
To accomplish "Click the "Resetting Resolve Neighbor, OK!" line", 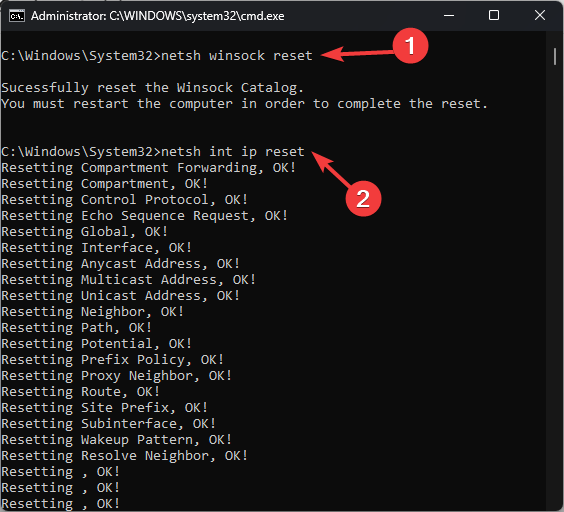I will click(x=125, y=456).
